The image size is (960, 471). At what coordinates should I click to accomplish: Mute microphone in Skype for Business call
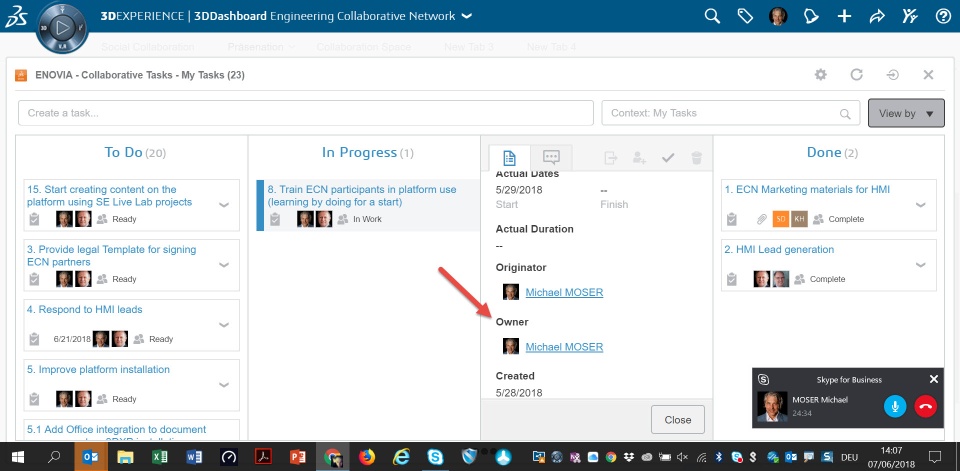click(895, 406)
